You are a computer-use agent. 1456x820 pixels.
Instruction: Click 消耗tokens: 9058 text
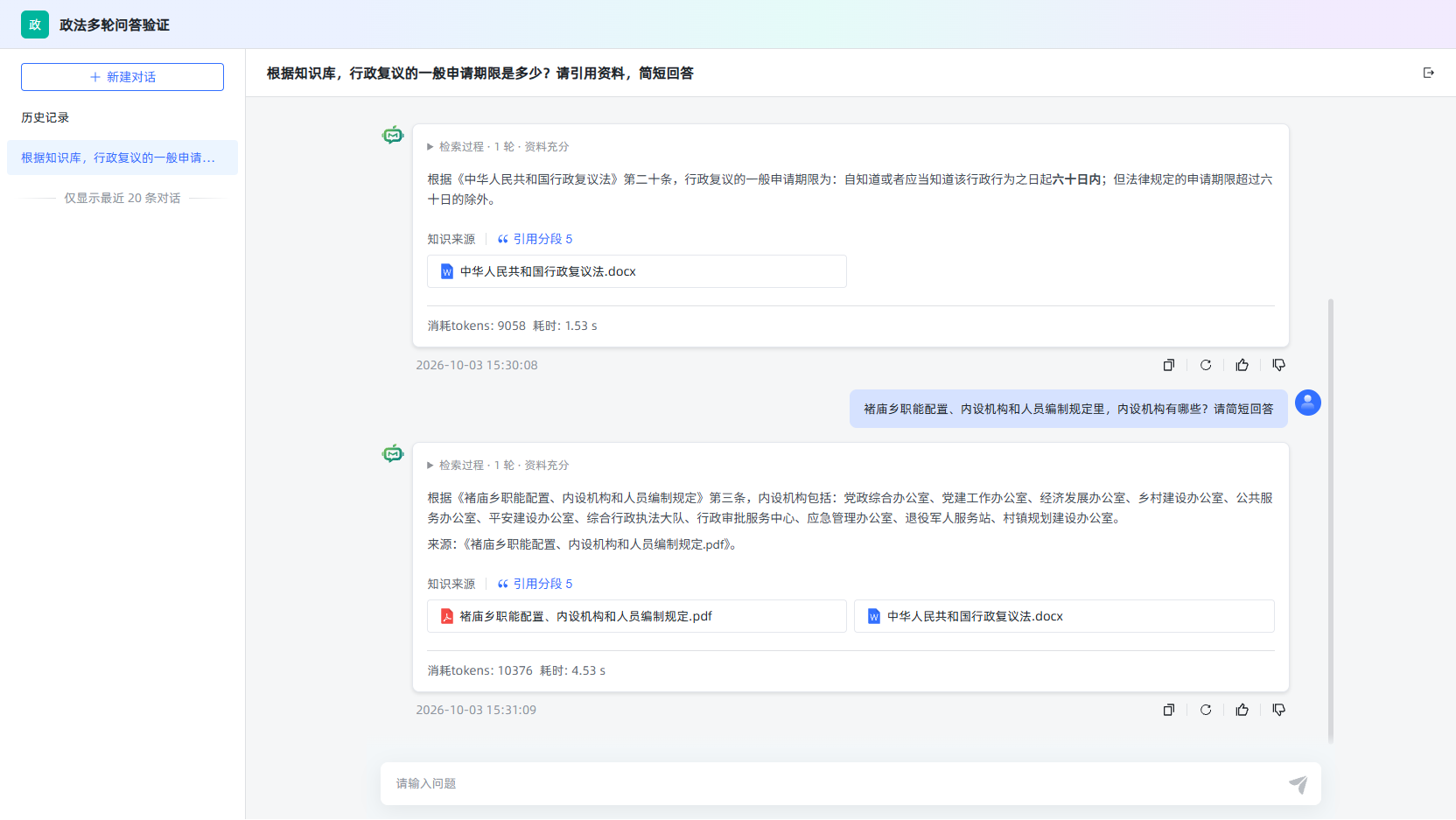coord(477,326)
